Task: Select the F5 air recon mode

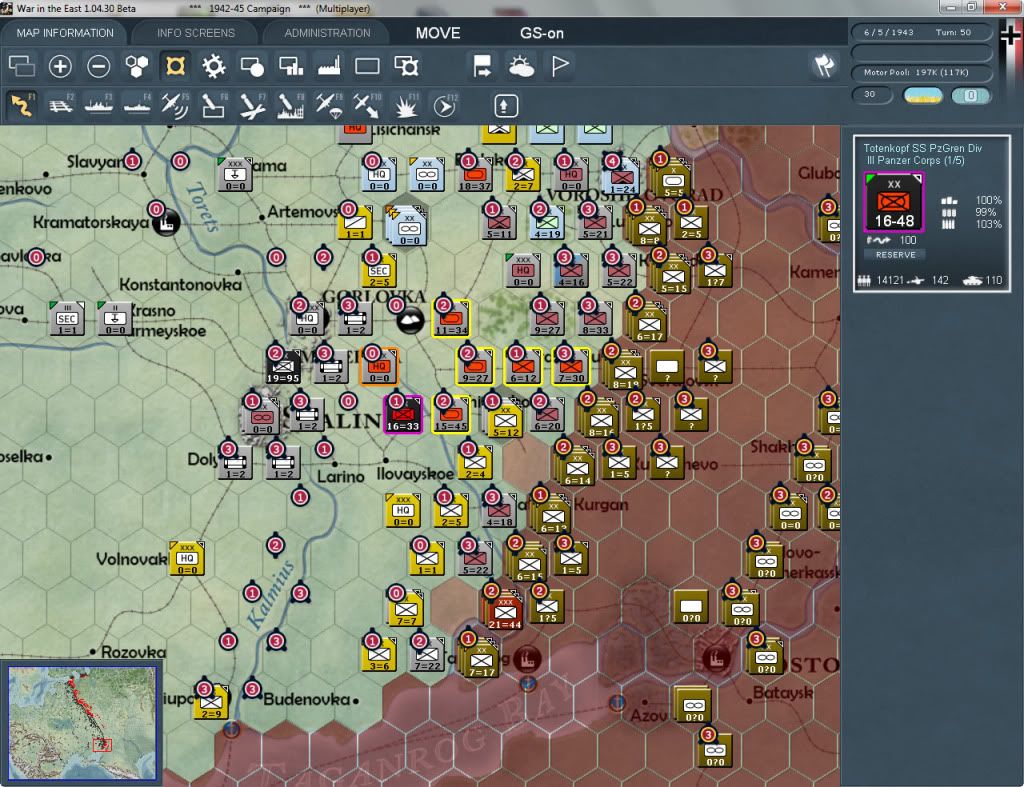Action: point(175,105)
